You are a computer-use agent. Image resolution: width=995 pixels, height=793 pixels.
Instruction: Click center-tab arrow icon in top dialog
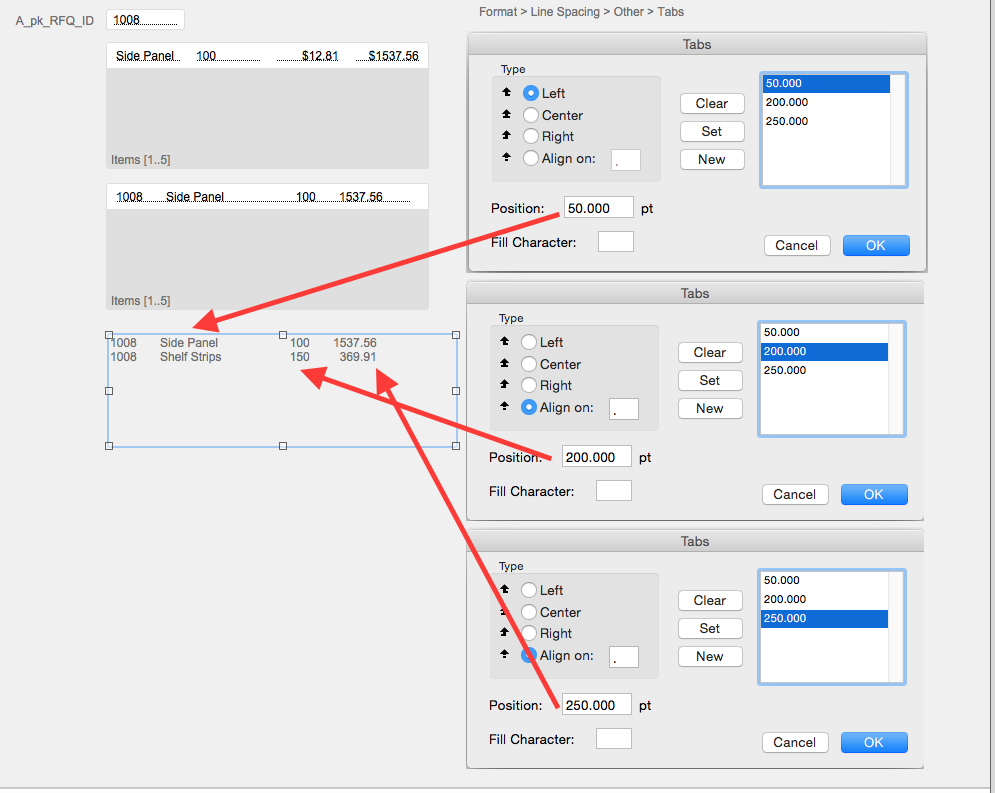[x=506, y=114]
